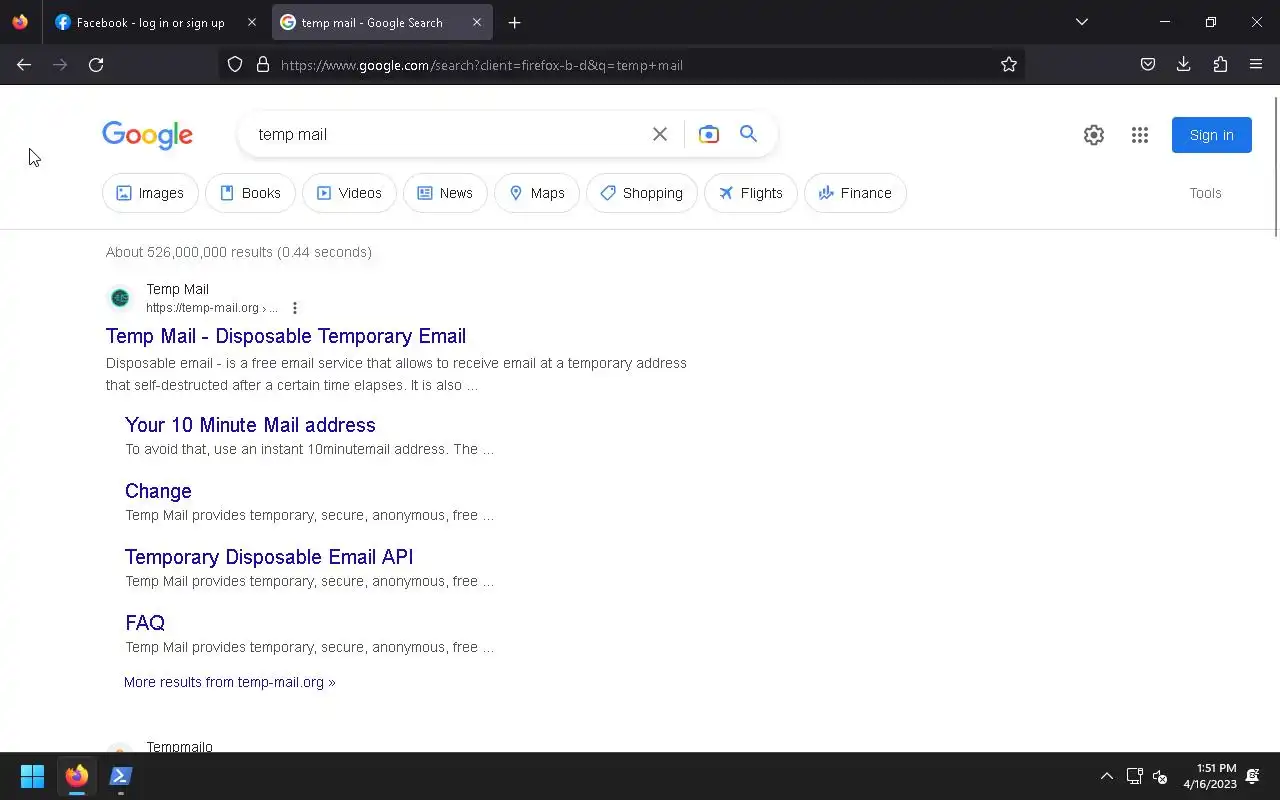1280x800 pixels.
Task: Open the Google apps grid icon
Action: 1140,135
